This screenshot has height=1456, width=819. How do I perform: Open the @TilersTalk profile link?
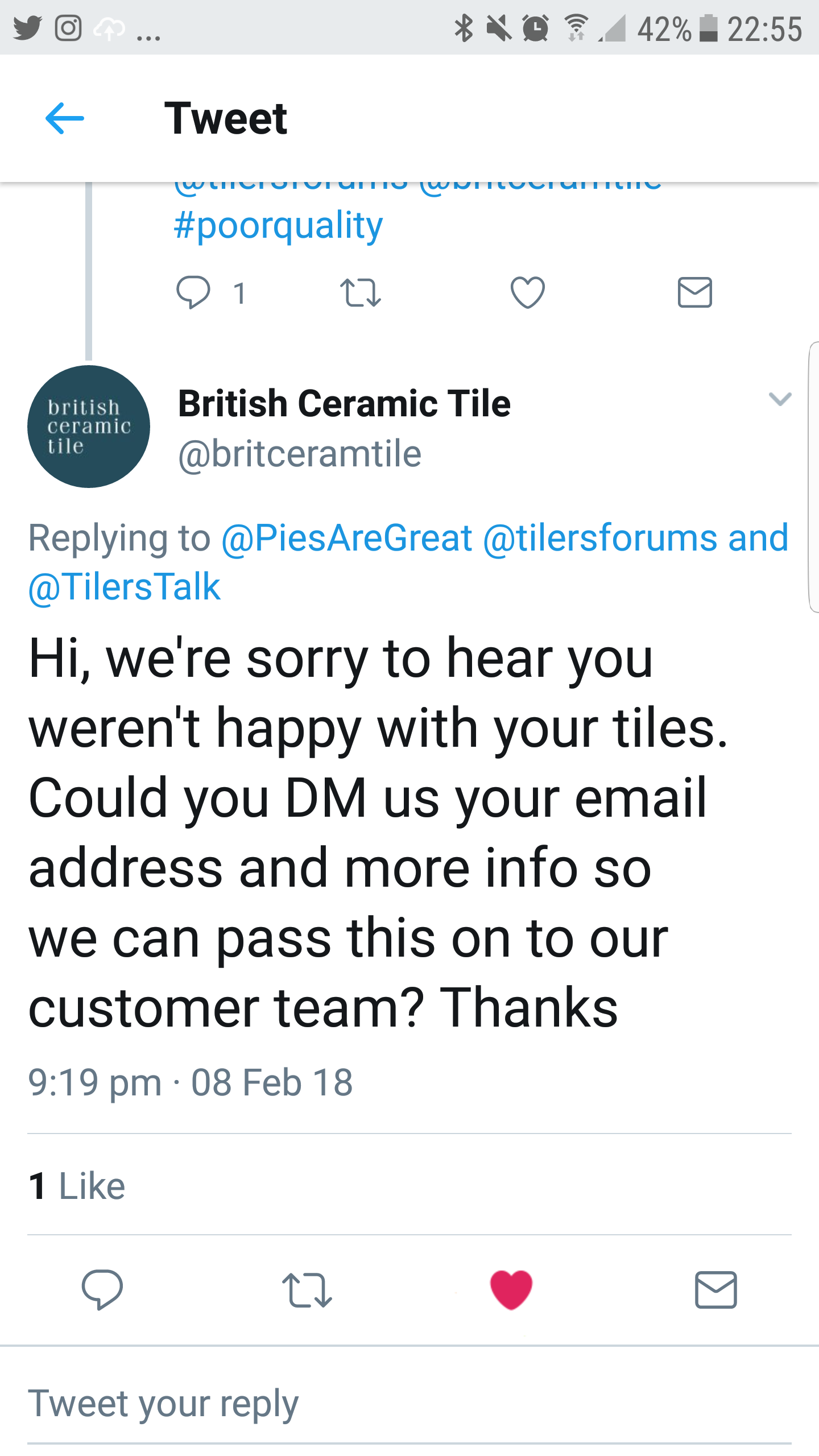tap(124, 586)
